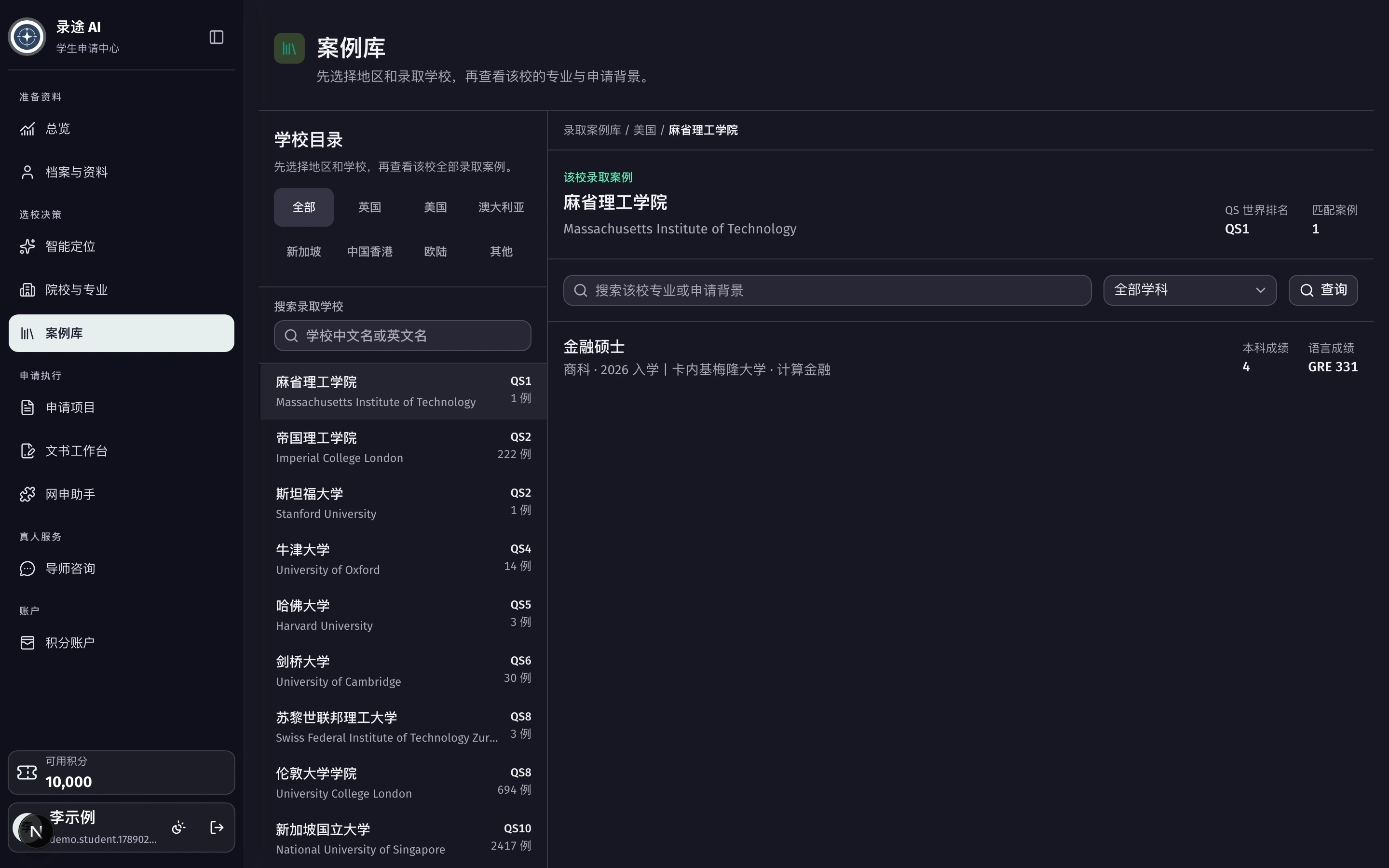
Task: Open 档案与资料 person icon
Action: (x=27, y=172)
